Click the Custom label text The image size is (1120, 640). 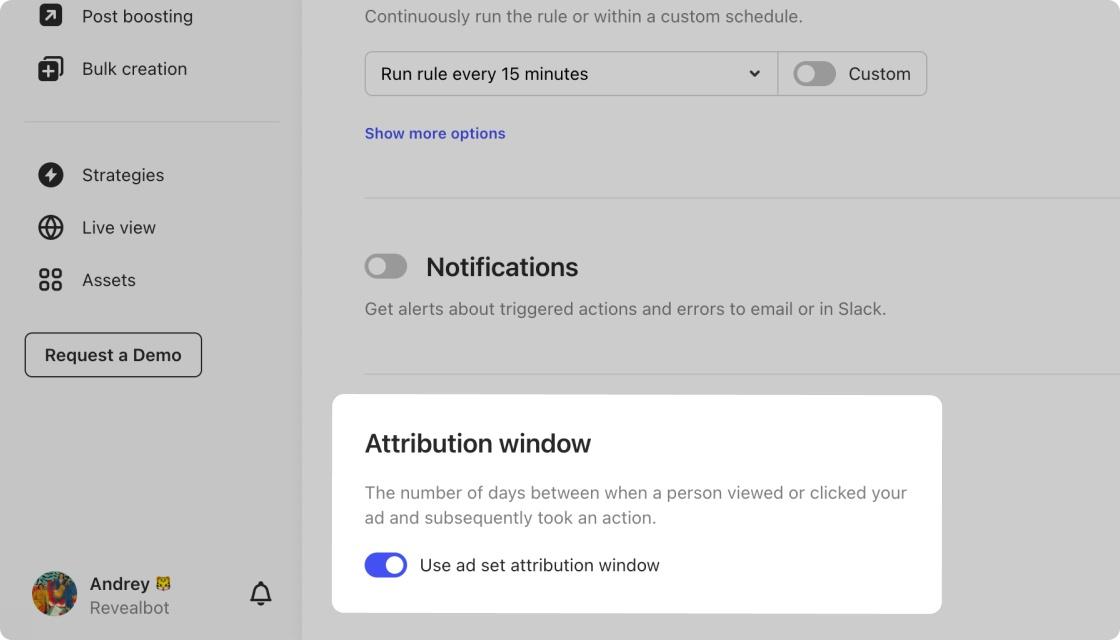click(x=879, y=74)
